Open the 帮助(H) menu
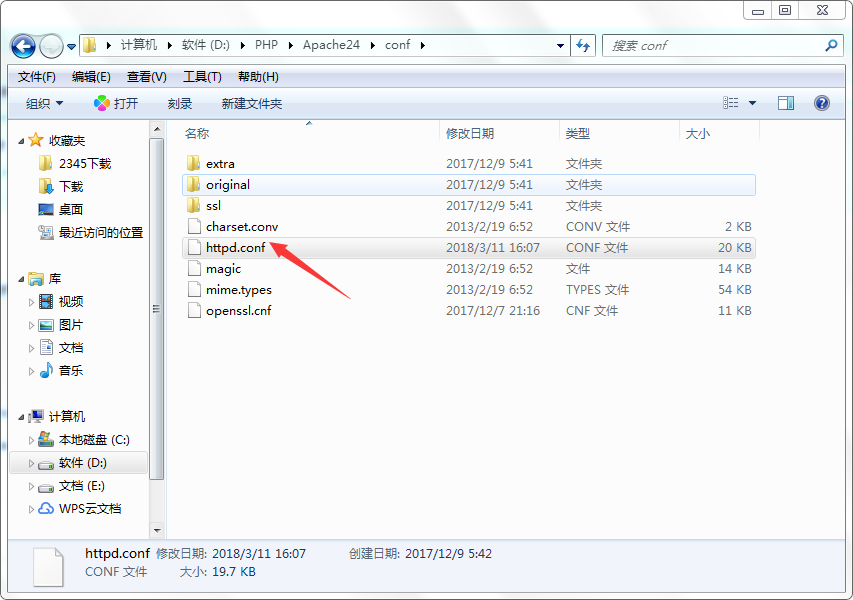853x600 pixels. click(x=258, y=77)
